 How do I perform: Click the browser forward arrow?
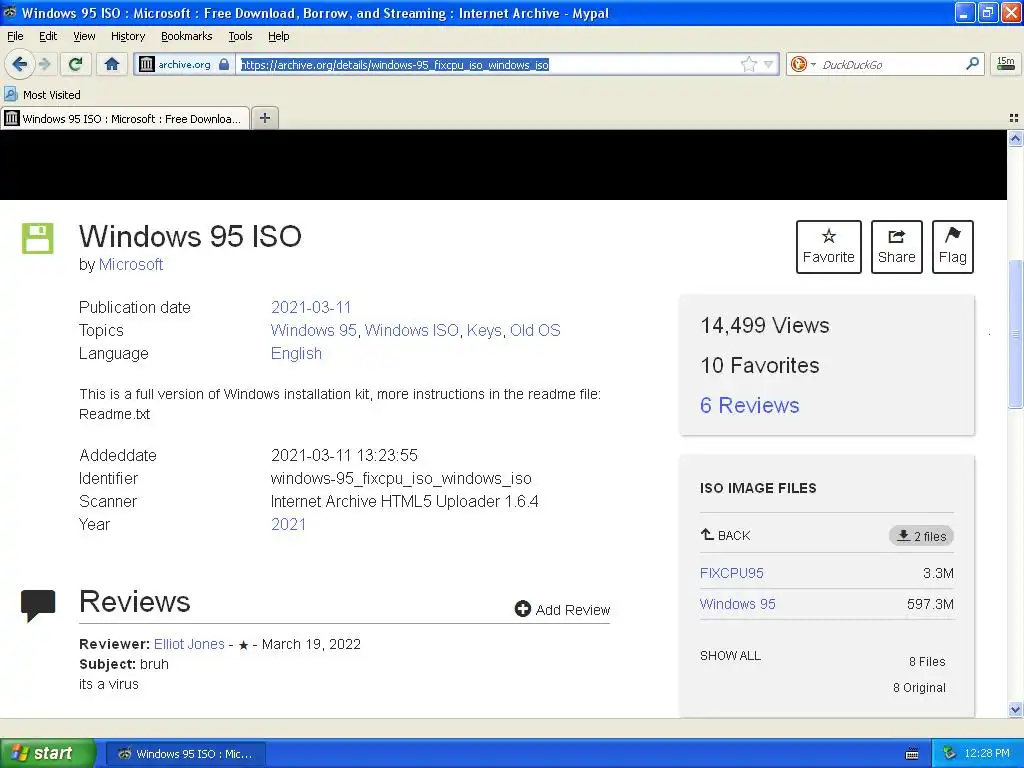45,64
